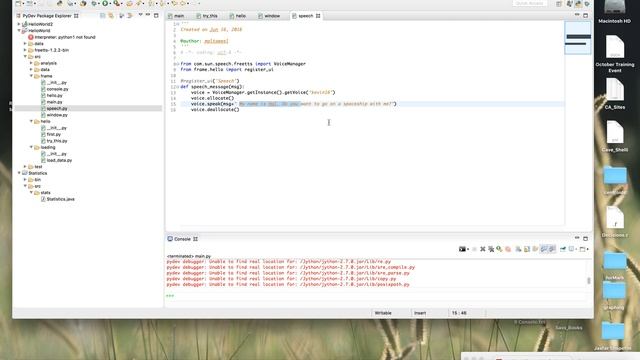640x360 pixels.
Task: Collapse the src folder under HelloWorld
Action: coord(25,56)
